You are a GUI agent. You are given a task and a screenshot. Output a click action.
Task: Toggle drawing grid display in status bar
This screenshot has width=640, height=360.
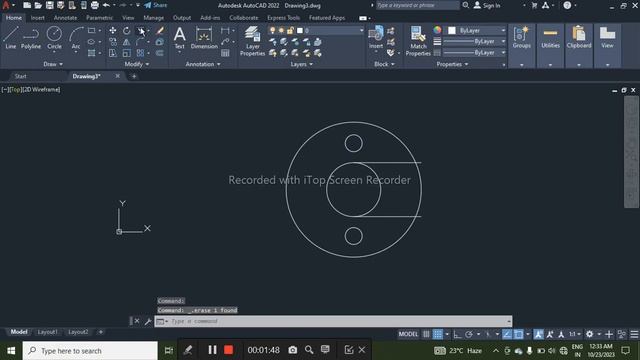click(x=426, y=334)
